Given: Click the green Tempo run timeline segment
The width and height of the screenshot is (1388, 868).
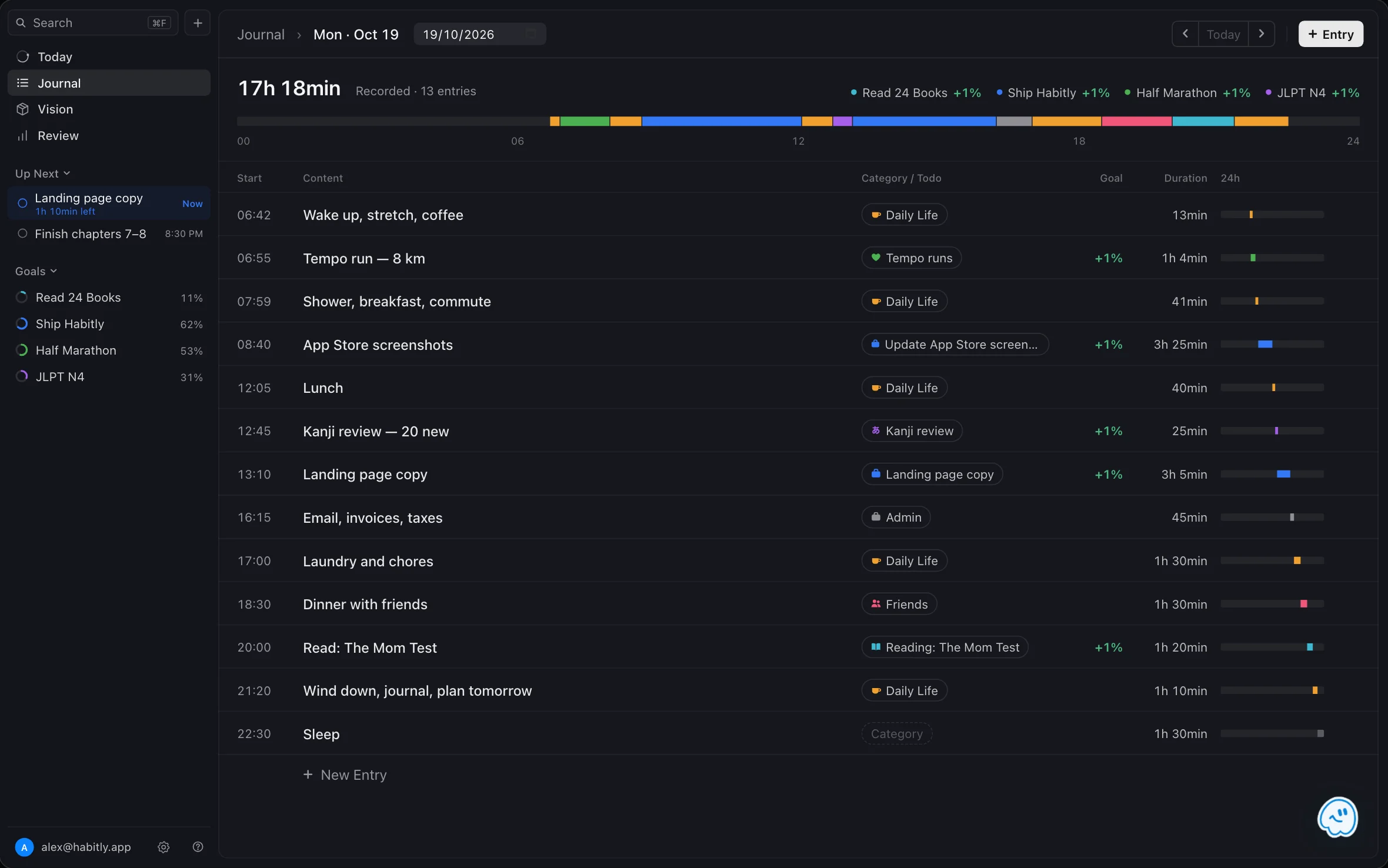Looking at the screenshot, I should (x=585, y=121).
